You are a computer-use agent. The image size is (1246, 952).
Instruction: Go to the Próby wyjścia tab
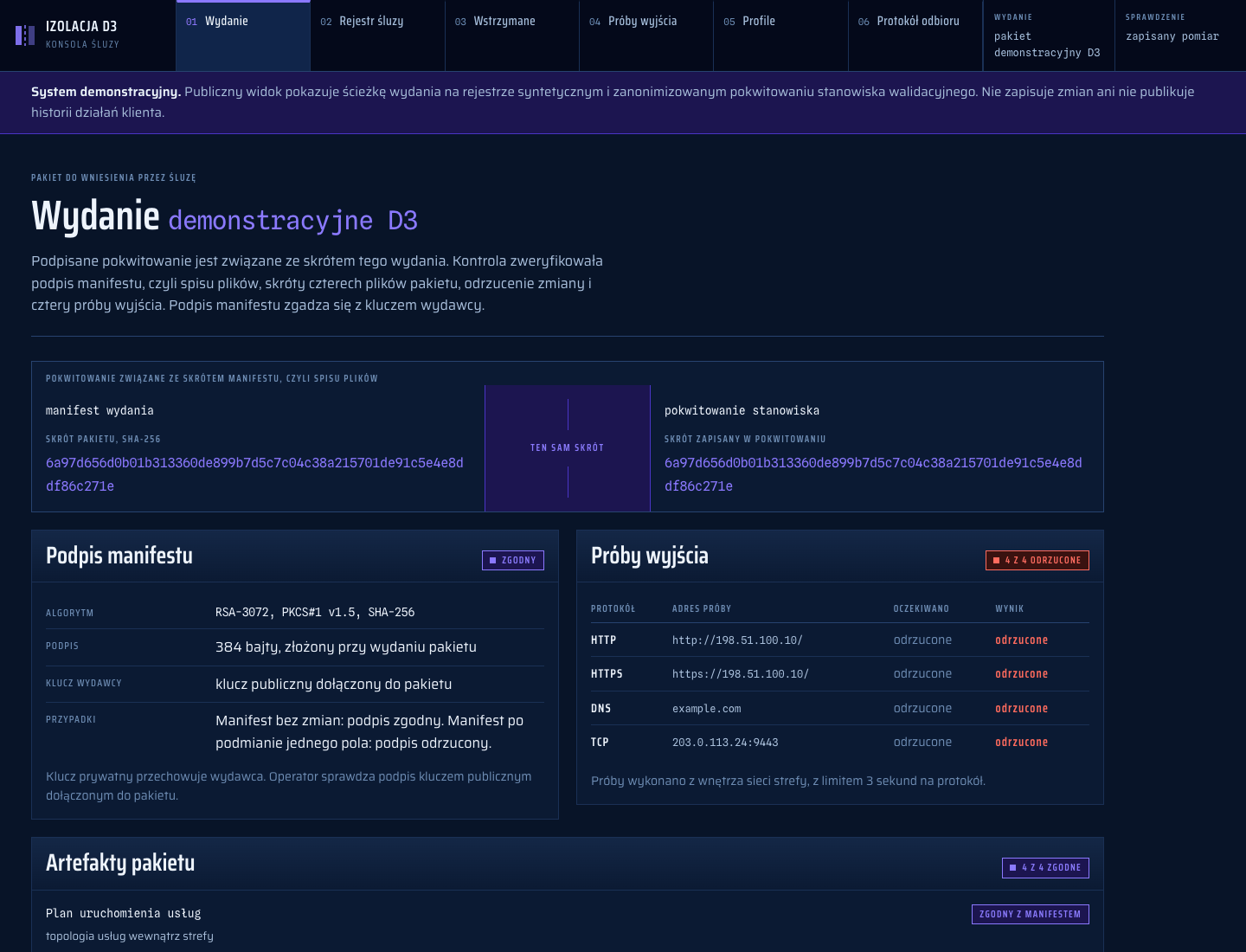point(646,35)
